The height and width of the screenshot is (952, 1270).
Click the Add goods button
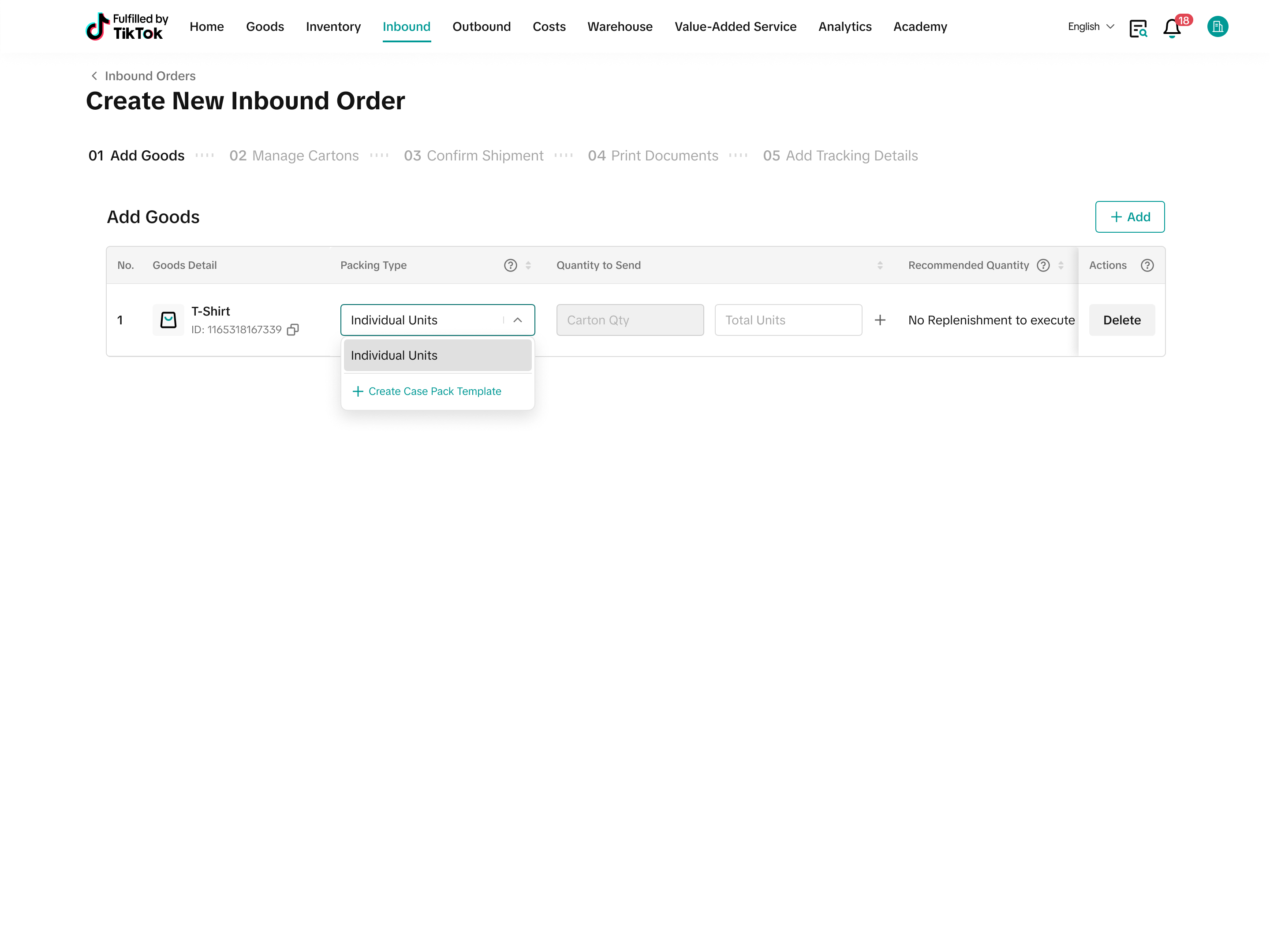pyautogui.click(x=1129, y=217)
